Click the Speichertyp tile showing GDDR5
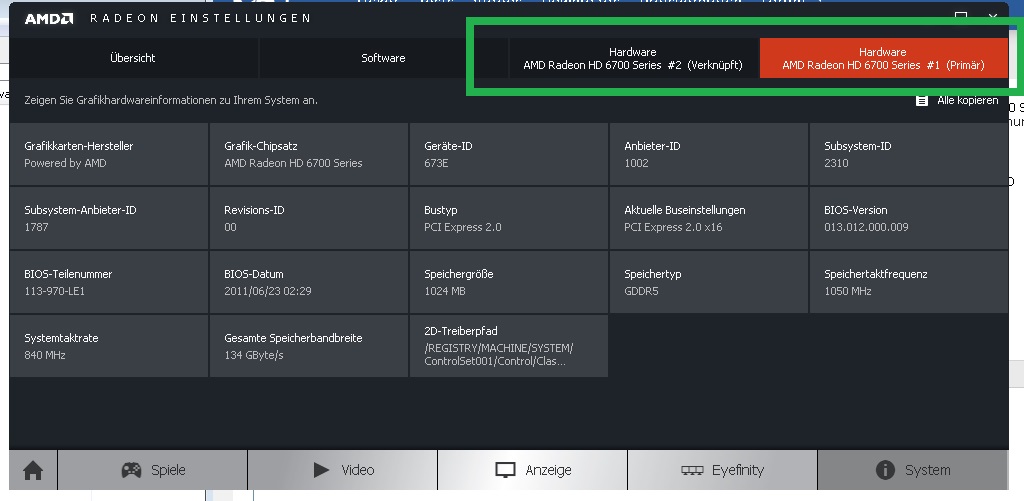The width and height of the screenshot is (1024, 501). click(709, 282)
